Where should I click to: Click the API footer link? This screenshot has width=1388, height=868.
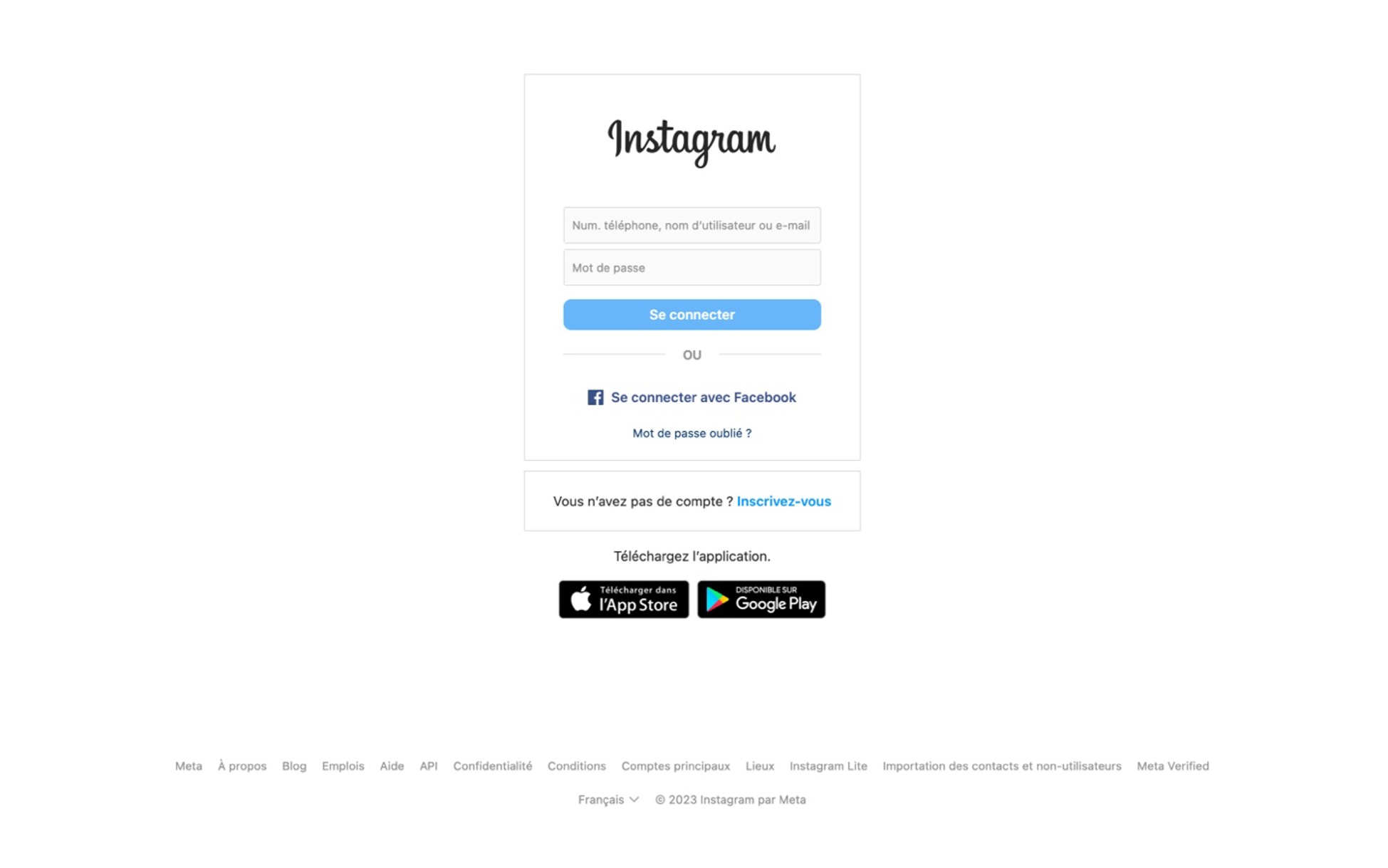[428, 765]
